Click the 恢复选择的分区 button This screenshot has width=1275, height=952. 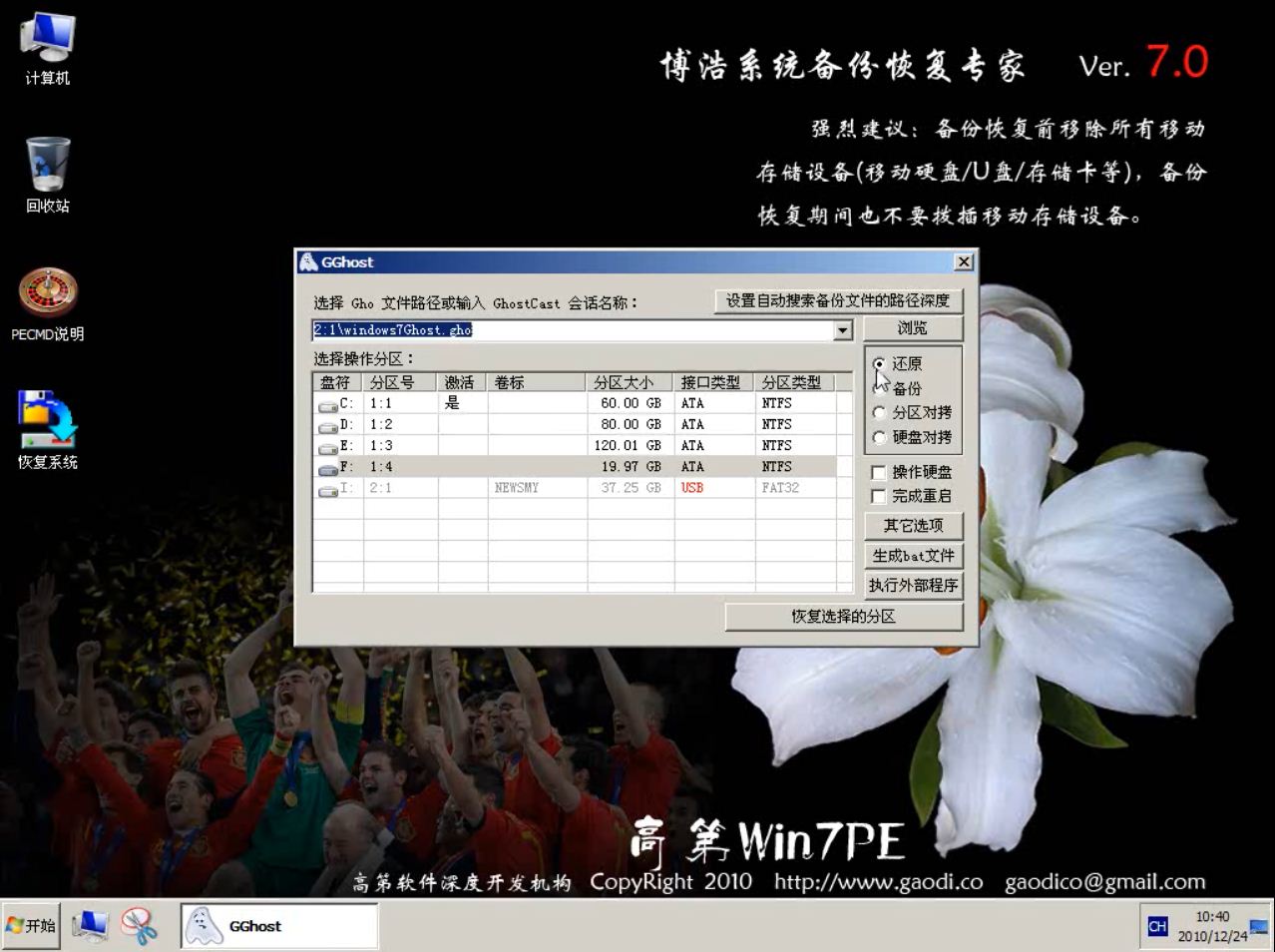click(844, 617)
